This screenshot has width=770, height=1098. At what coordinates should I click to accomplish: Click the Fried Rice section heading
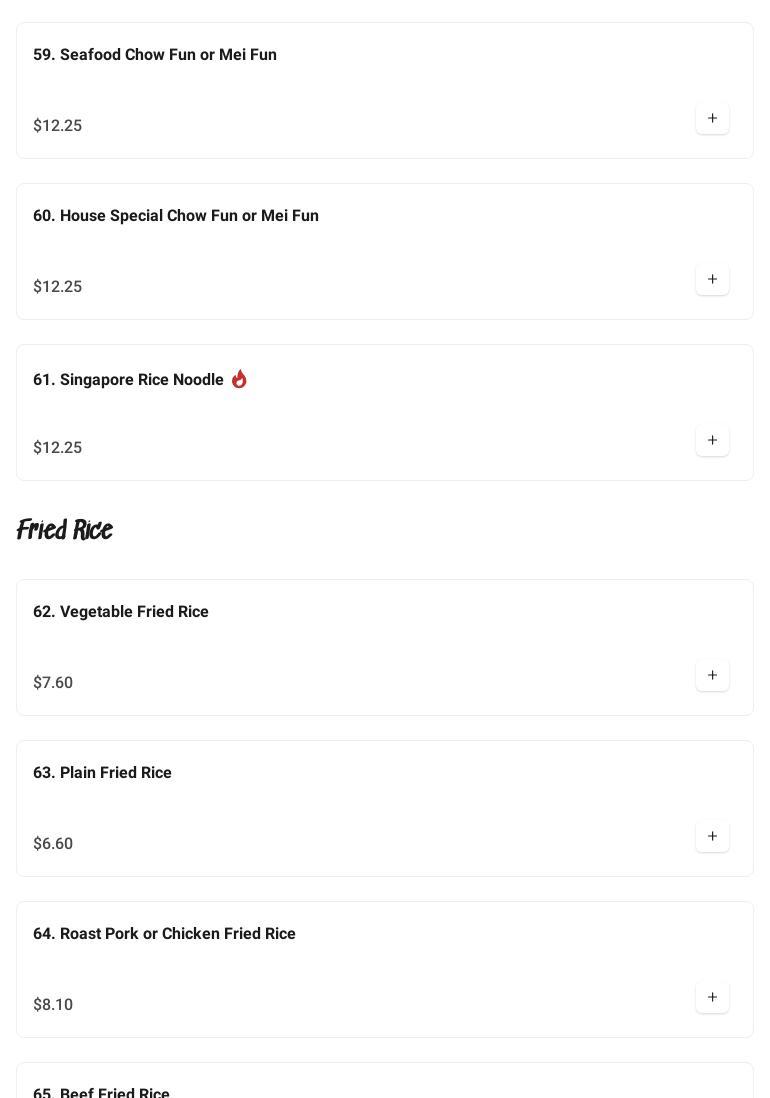click(65, 530)
